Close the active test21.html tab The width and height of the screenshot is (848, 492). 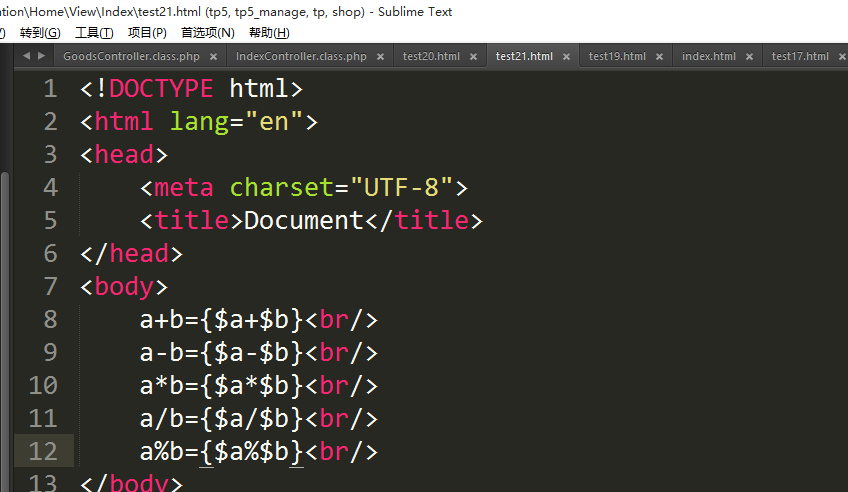567,57
